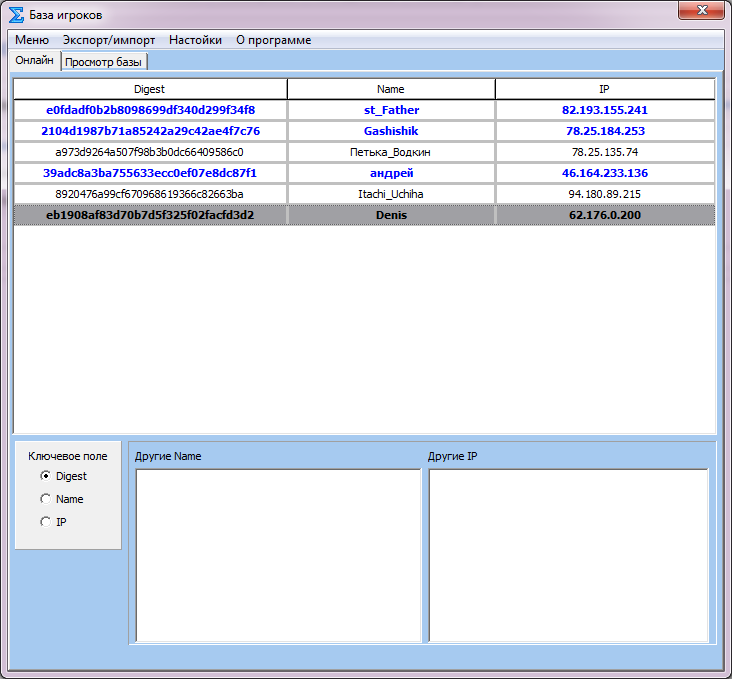Click inside the Другие IP list box
Screen dimensions: 732x679
(x=568, y=555)
